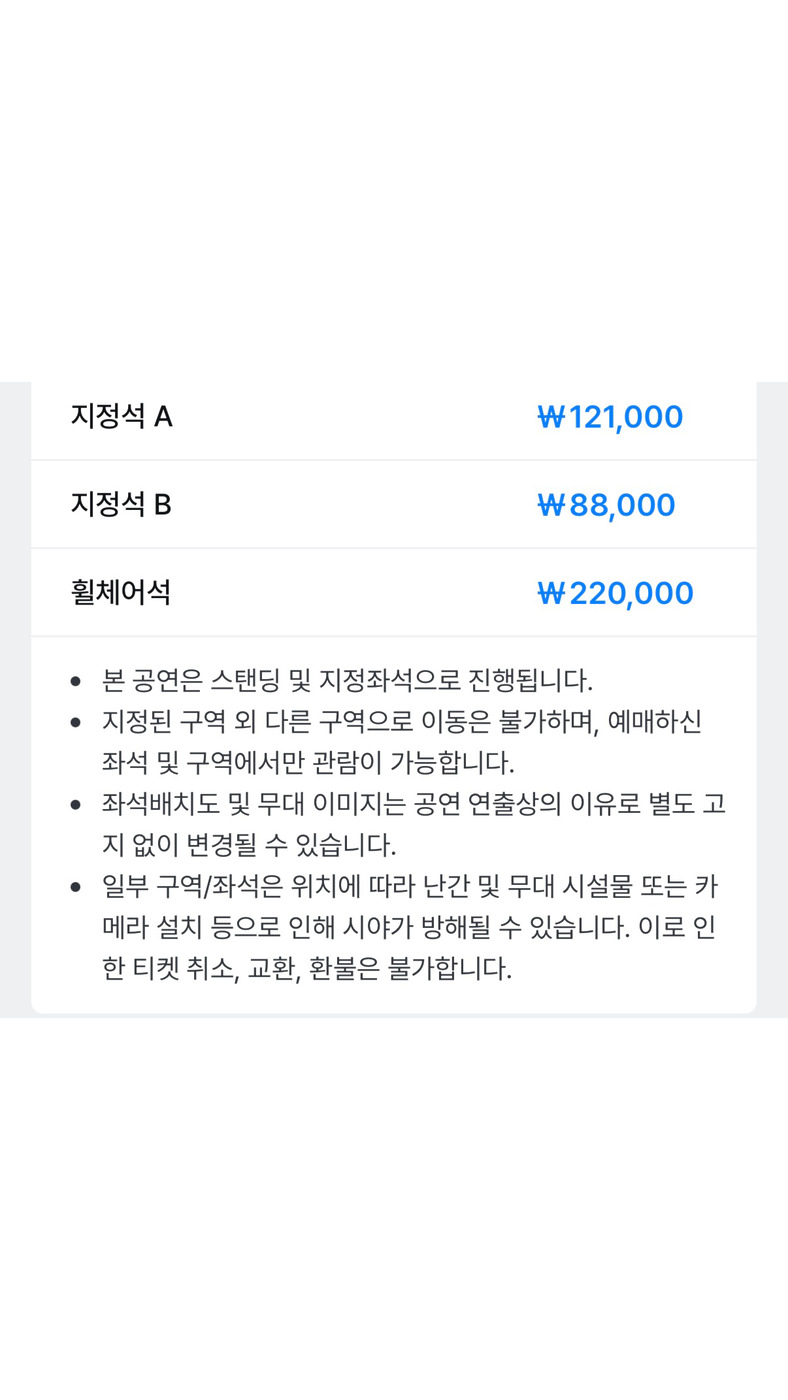Tap the 지정석 A seat label
The image size is (788, 1400).
121,416
